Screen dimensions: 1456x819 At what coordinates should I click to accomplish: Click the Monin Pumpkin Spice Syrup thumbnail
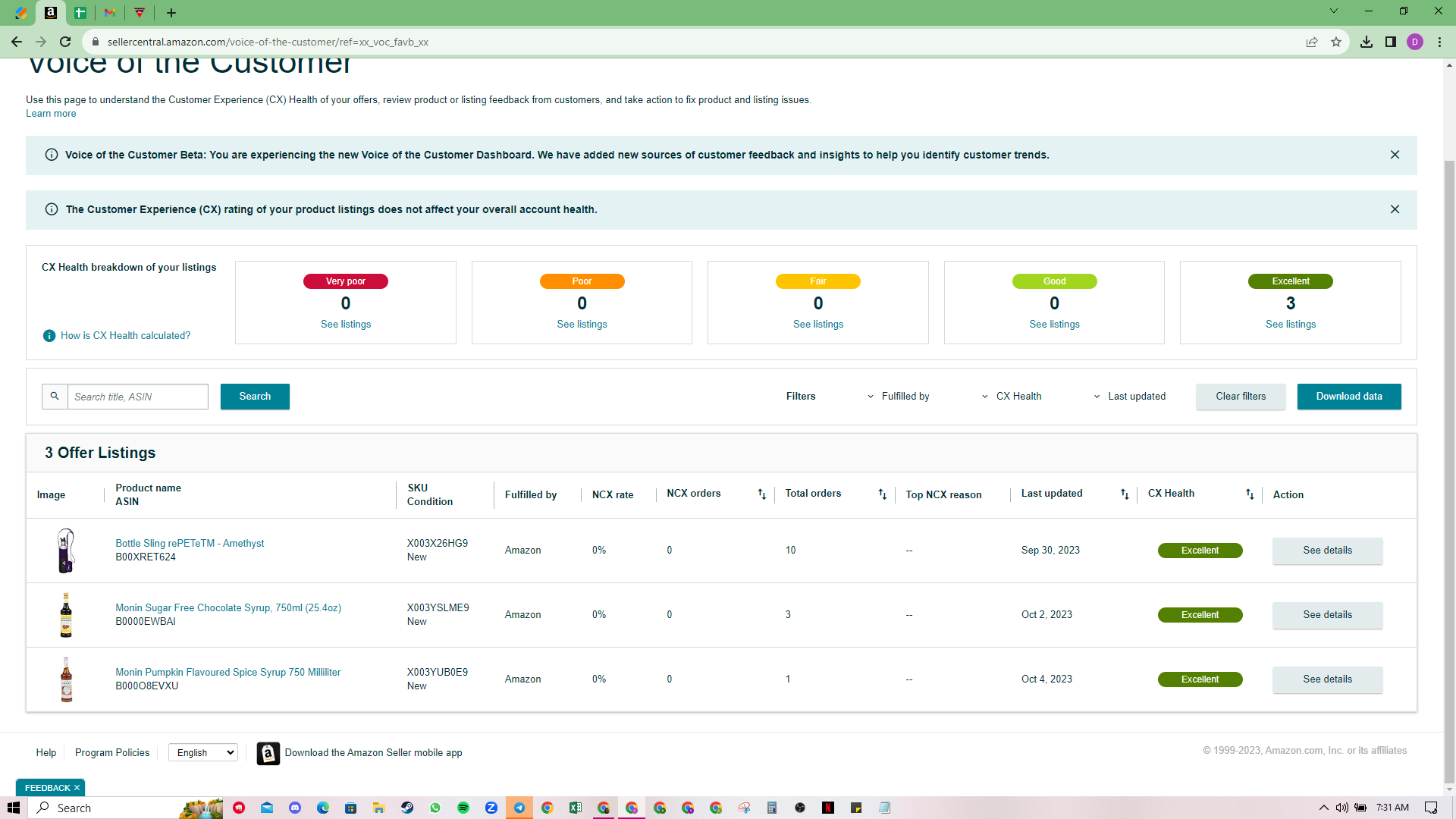point(67,679)
